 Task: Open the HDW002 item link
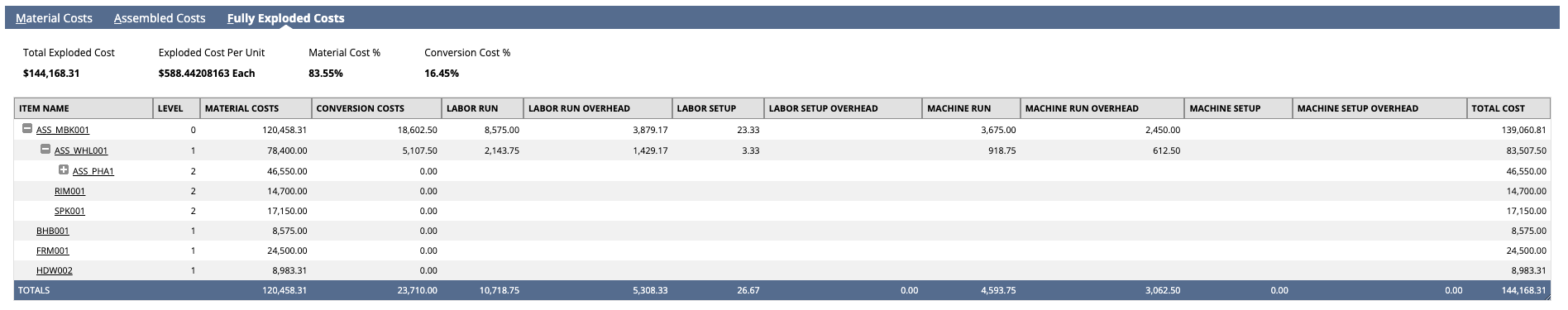55,270
